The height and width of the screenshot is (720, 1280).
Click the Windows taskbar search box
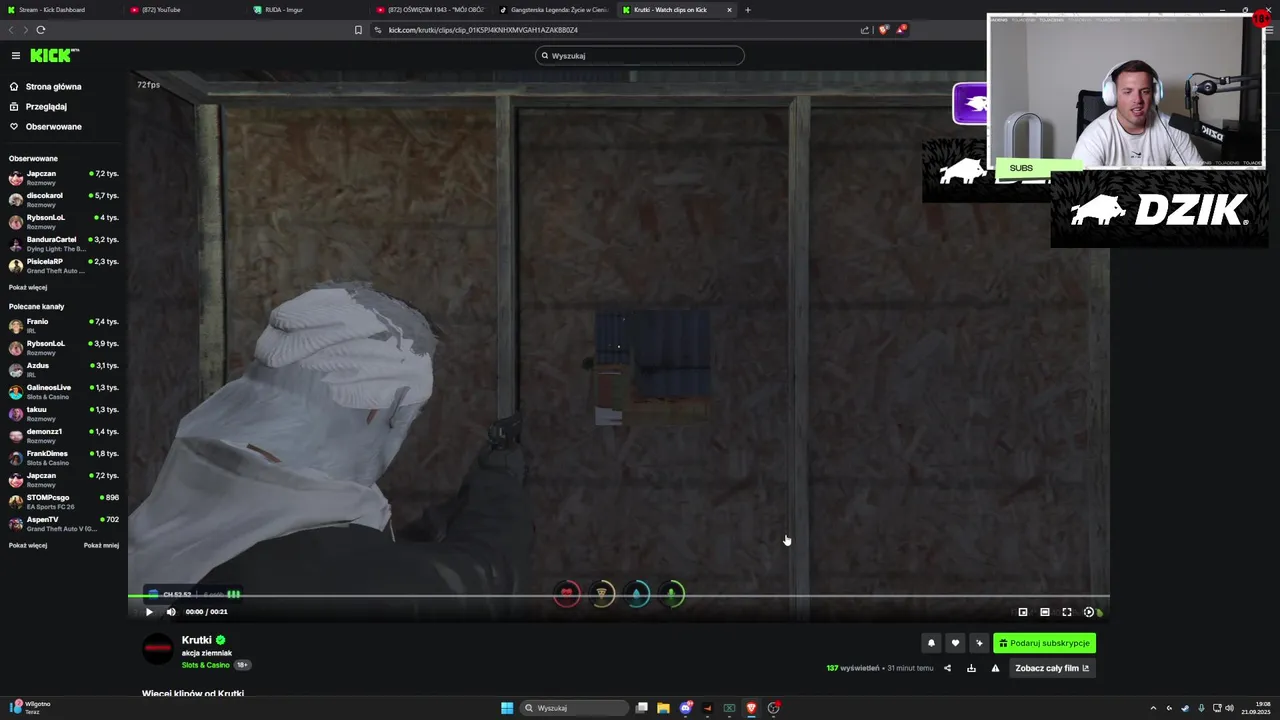click(x=574, y=708)
